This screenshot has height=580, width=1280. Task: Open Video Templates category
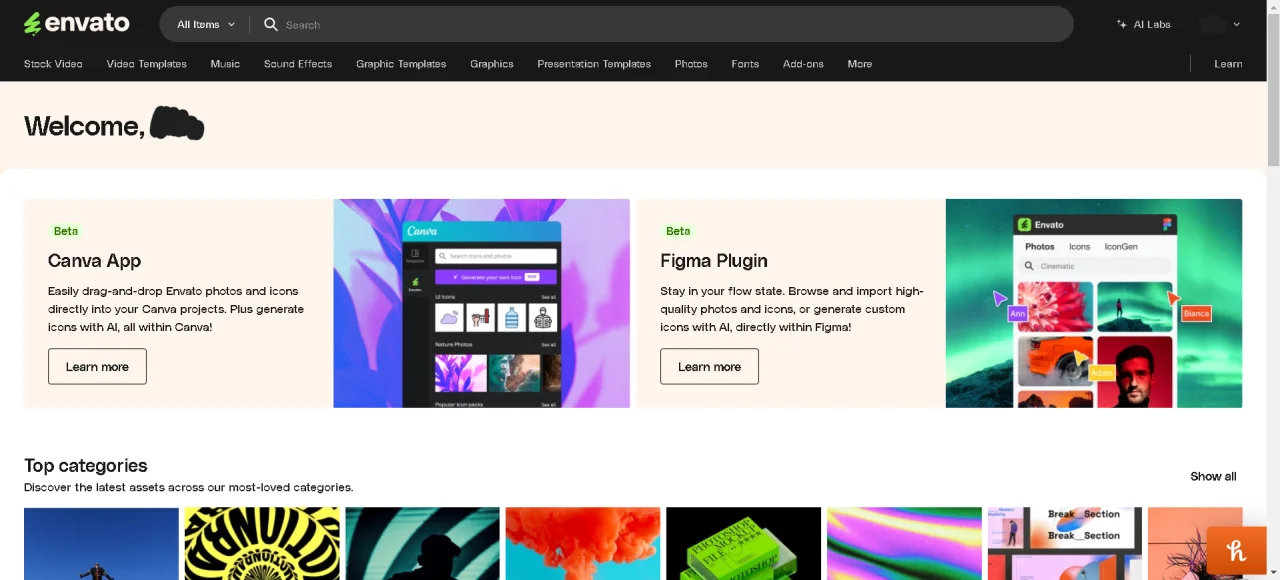[147, 64]
